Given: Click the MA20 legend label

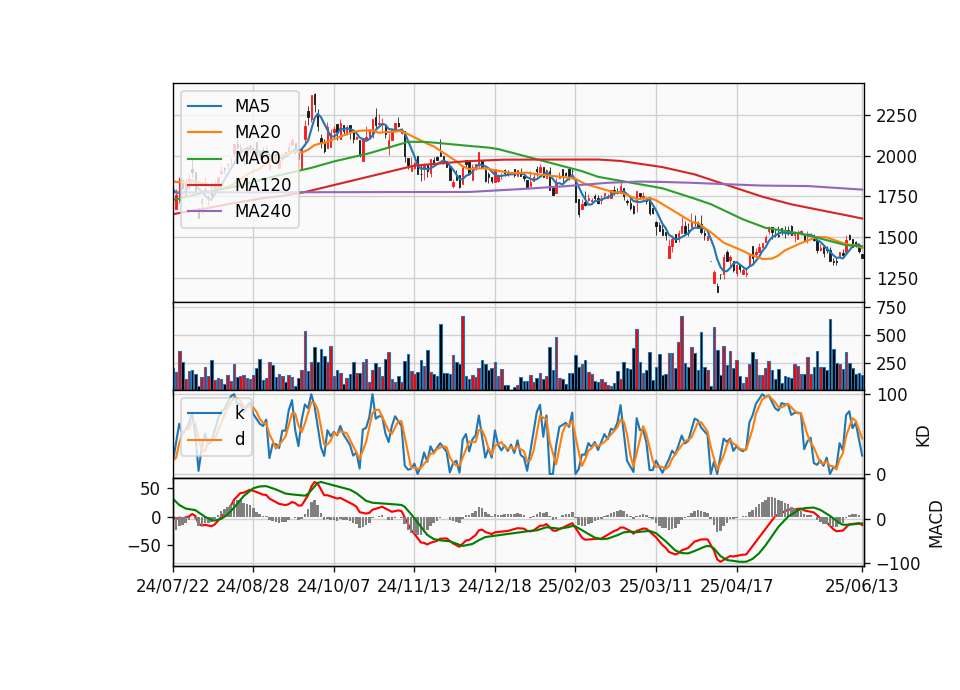Looking at the screenshot, I should point(257,132).
